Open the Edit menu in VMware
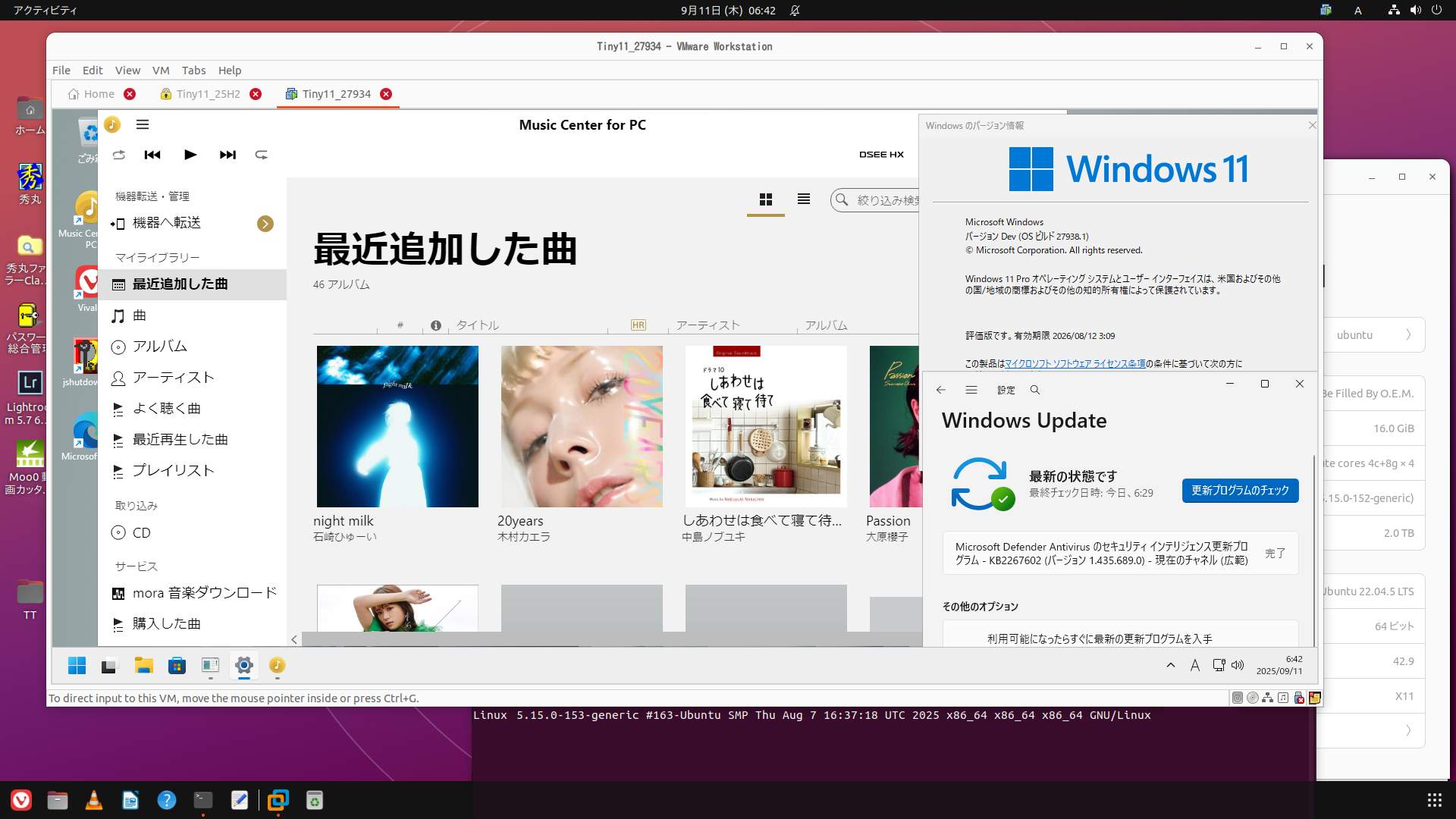1456x819 pixels. [x=93, y=71]
